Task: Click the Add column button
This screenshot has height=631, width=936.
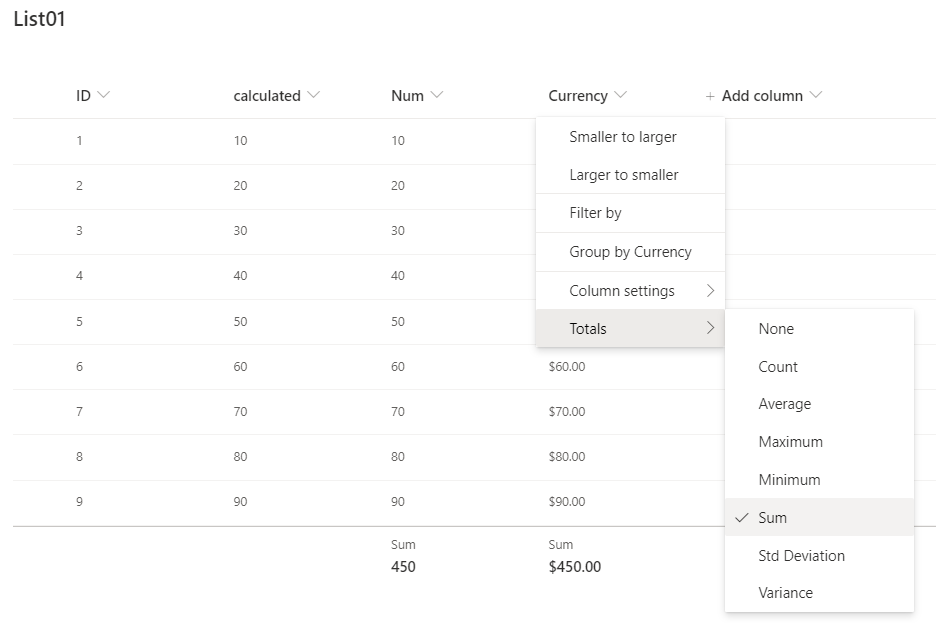Action: [x=762, y=96]
